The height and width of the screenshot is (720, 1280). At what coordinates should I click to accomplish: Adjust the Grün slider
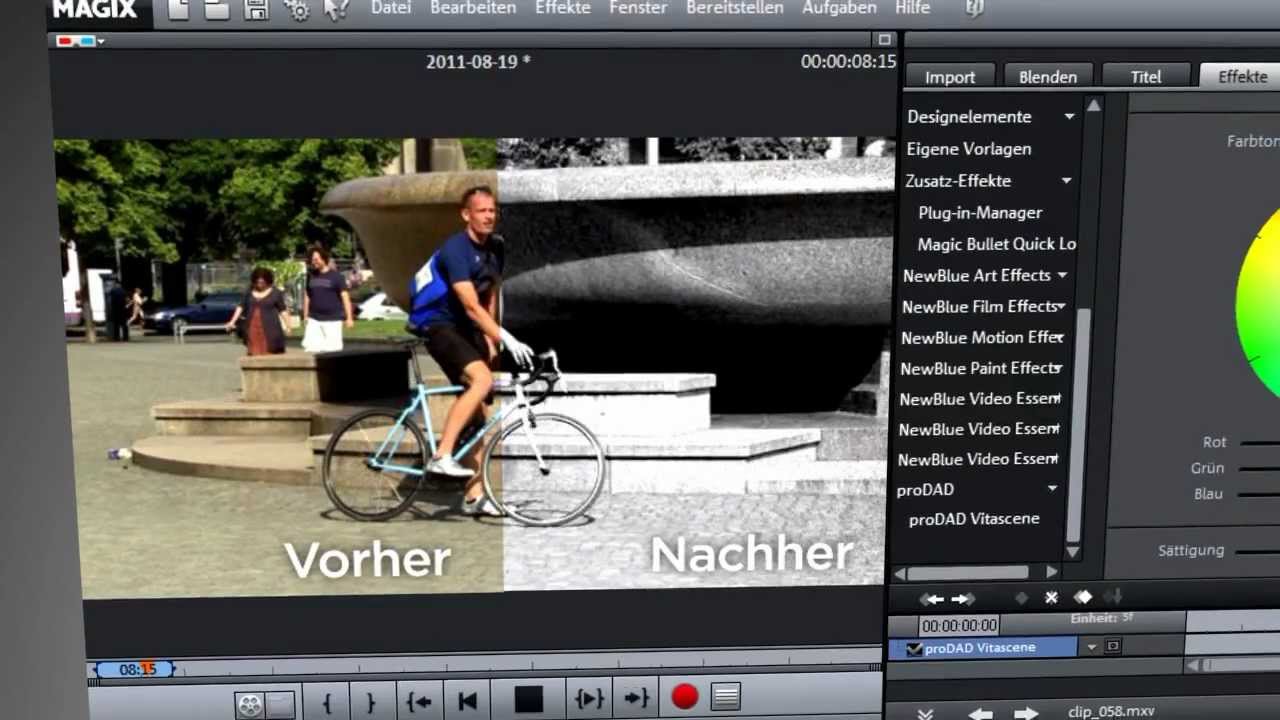tap(1259, 468)
